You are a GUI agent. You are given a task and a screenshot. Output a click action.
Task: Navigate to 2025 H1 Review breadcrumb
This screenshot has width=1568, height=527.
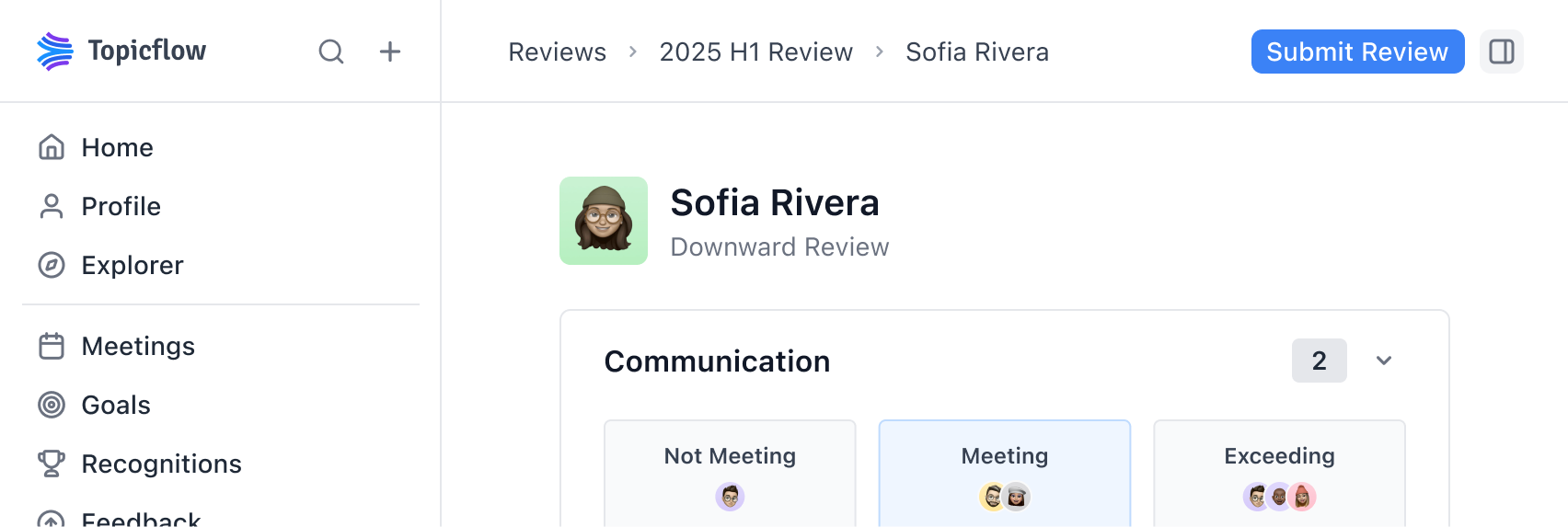pyautogui.click(x=755, y=52)
